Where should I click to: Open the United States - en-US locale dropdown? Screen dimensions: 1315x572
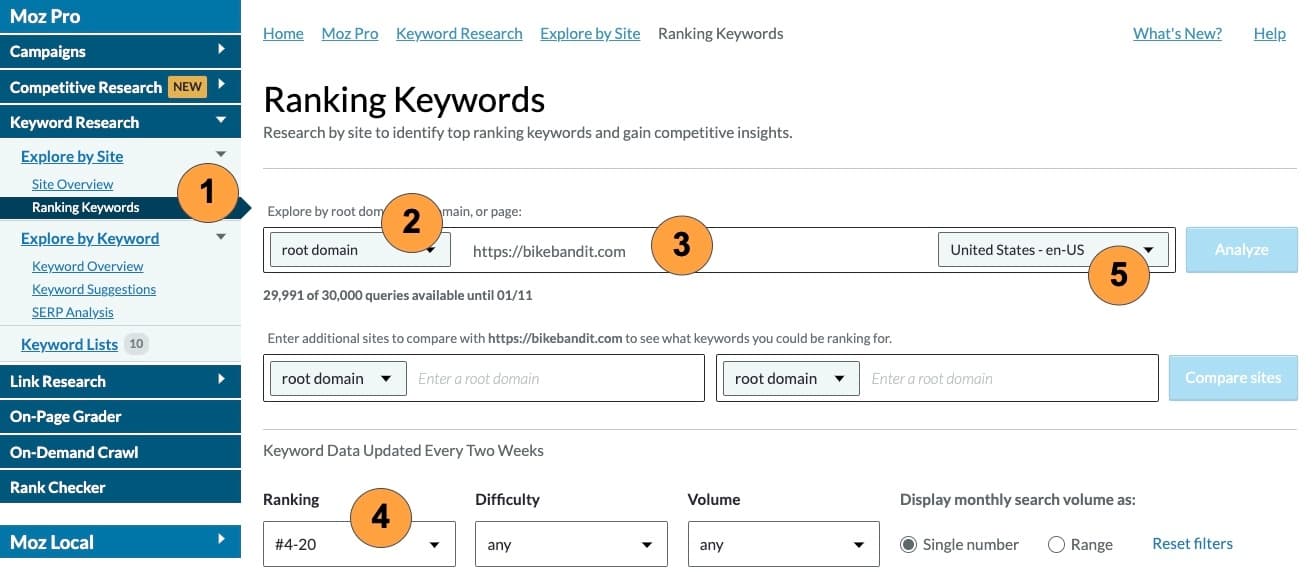coord(1052,250)
